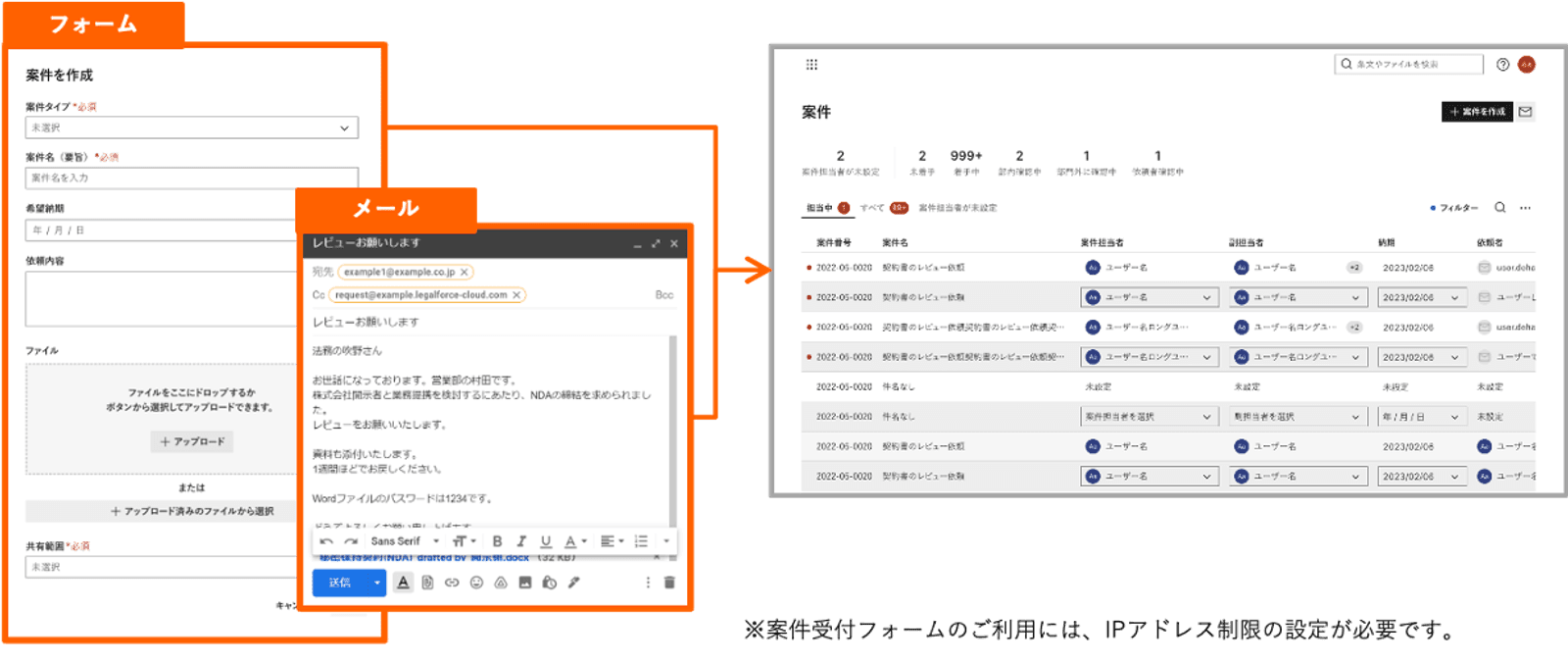Click the search magnifier next to フィルター
The width and height of the screenshot is (1568, 662).
pyautogui.click(x=1499, y=208)
